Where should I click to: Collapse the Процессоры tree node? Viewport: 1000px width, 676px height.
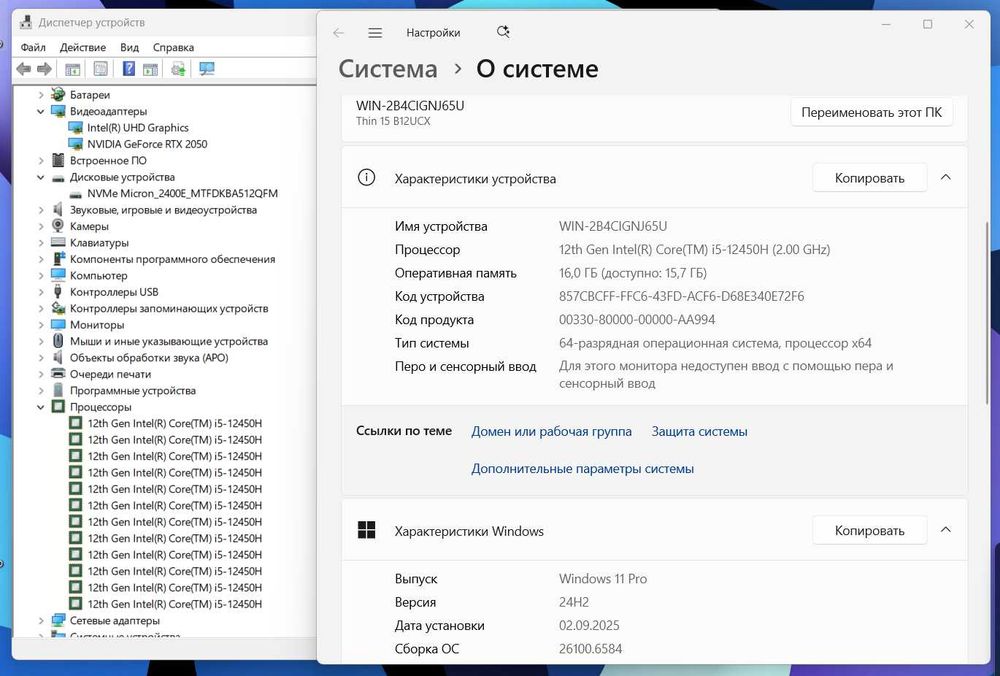pos(41,407)
